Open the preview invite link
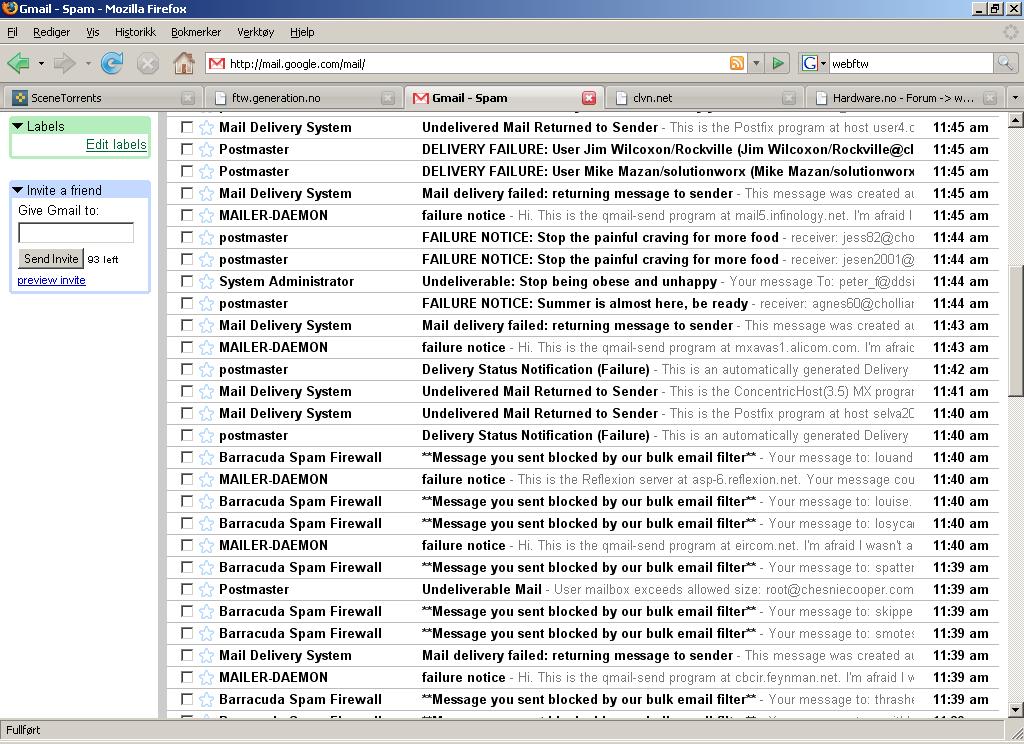 [52, 280]
